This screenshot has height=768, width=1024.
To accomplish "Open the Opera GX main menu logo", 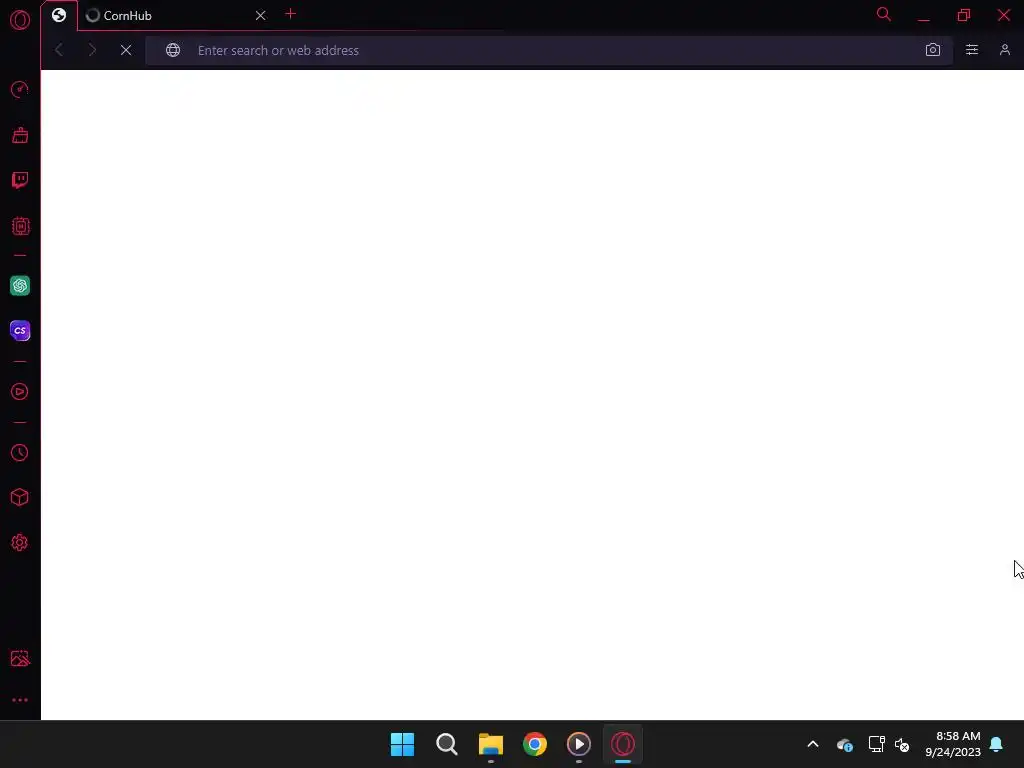I will 20,20.
